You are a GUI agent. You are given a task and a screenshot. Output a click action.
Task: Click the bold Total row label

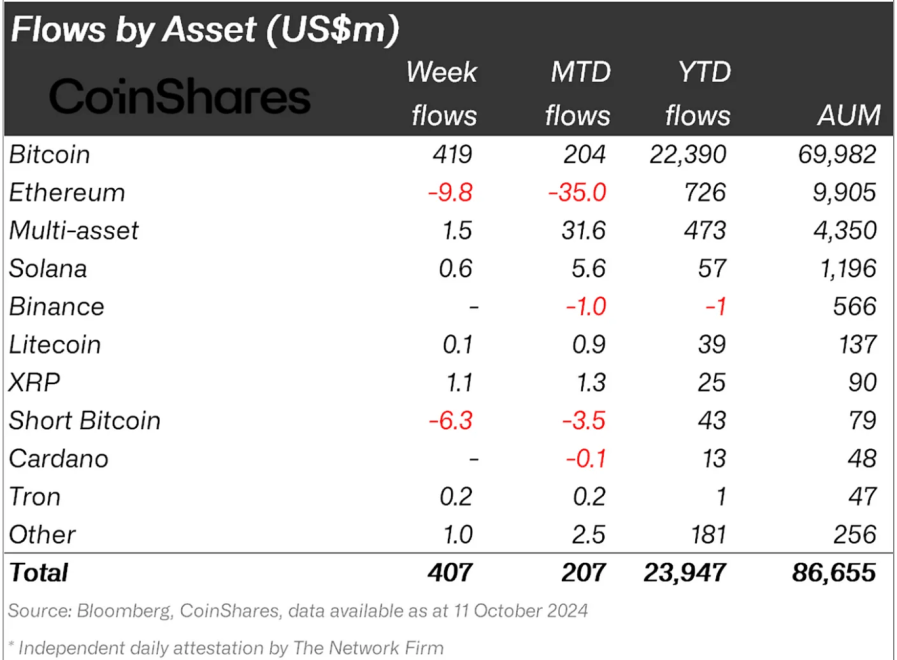[39, 572]
